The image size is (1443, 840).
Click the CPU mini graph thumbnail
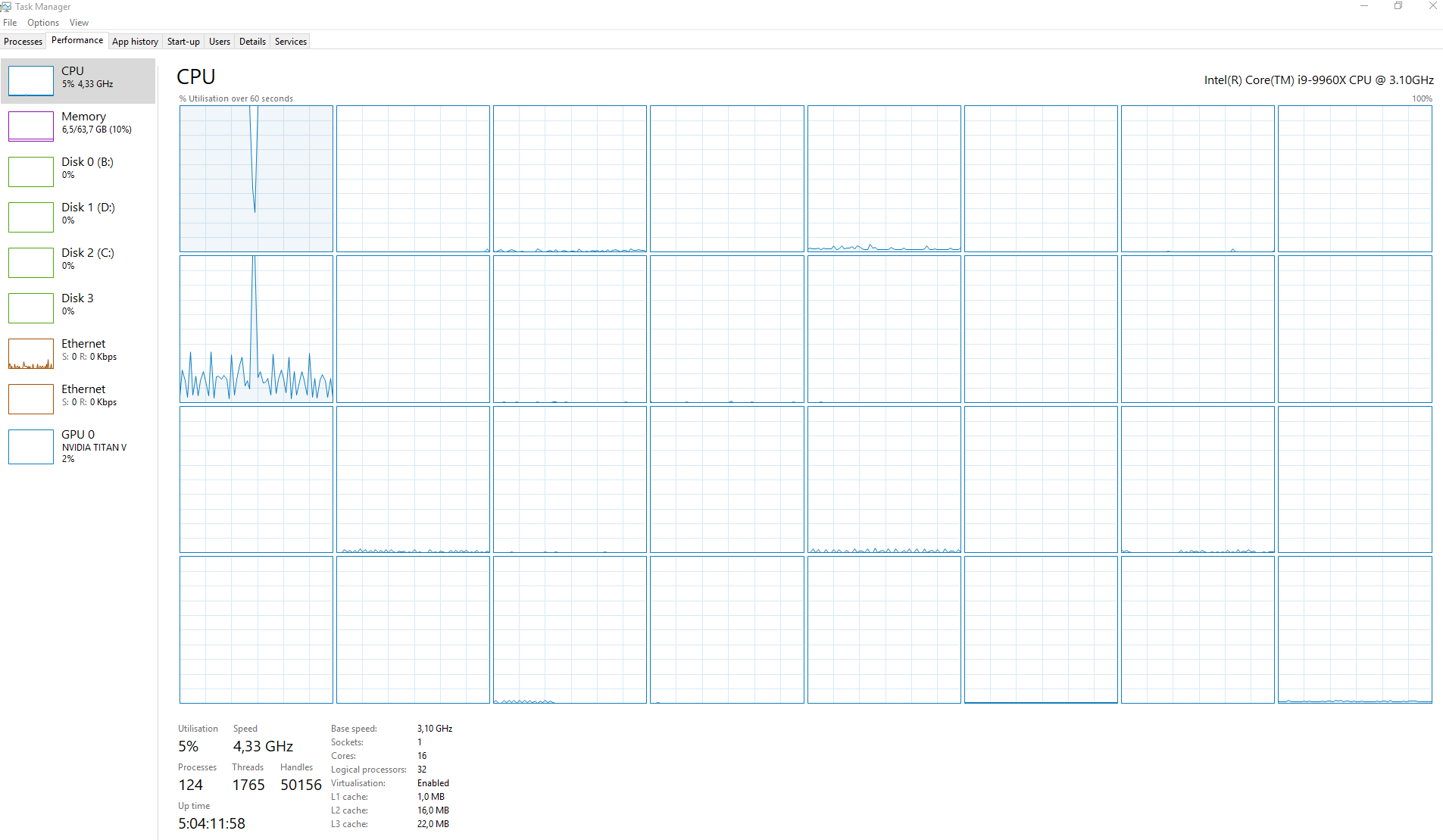31,80
